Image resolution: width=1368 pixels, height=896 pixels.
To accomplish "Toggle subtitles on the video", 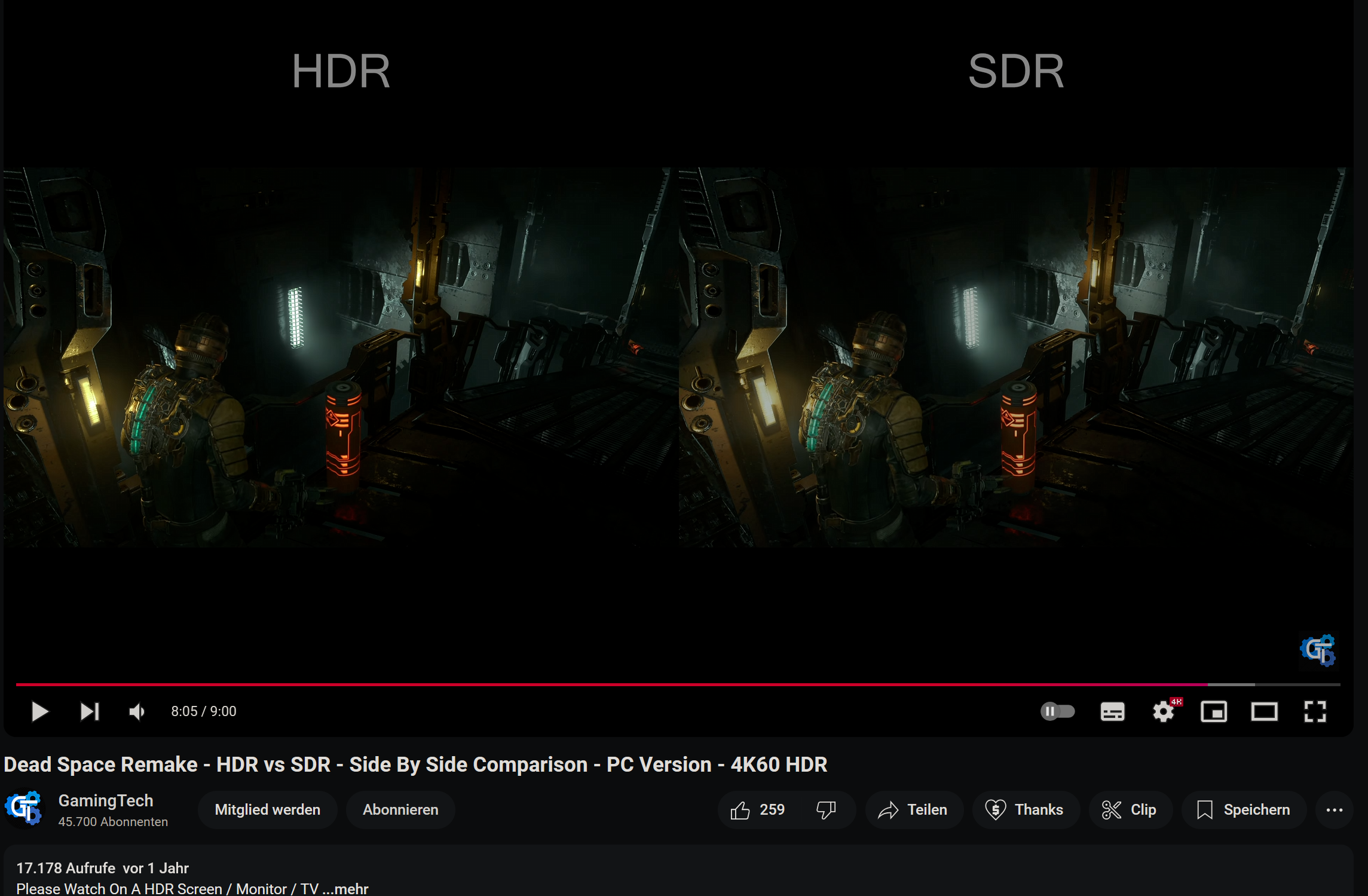I will pyautogui.click(x=1112, y=711).
